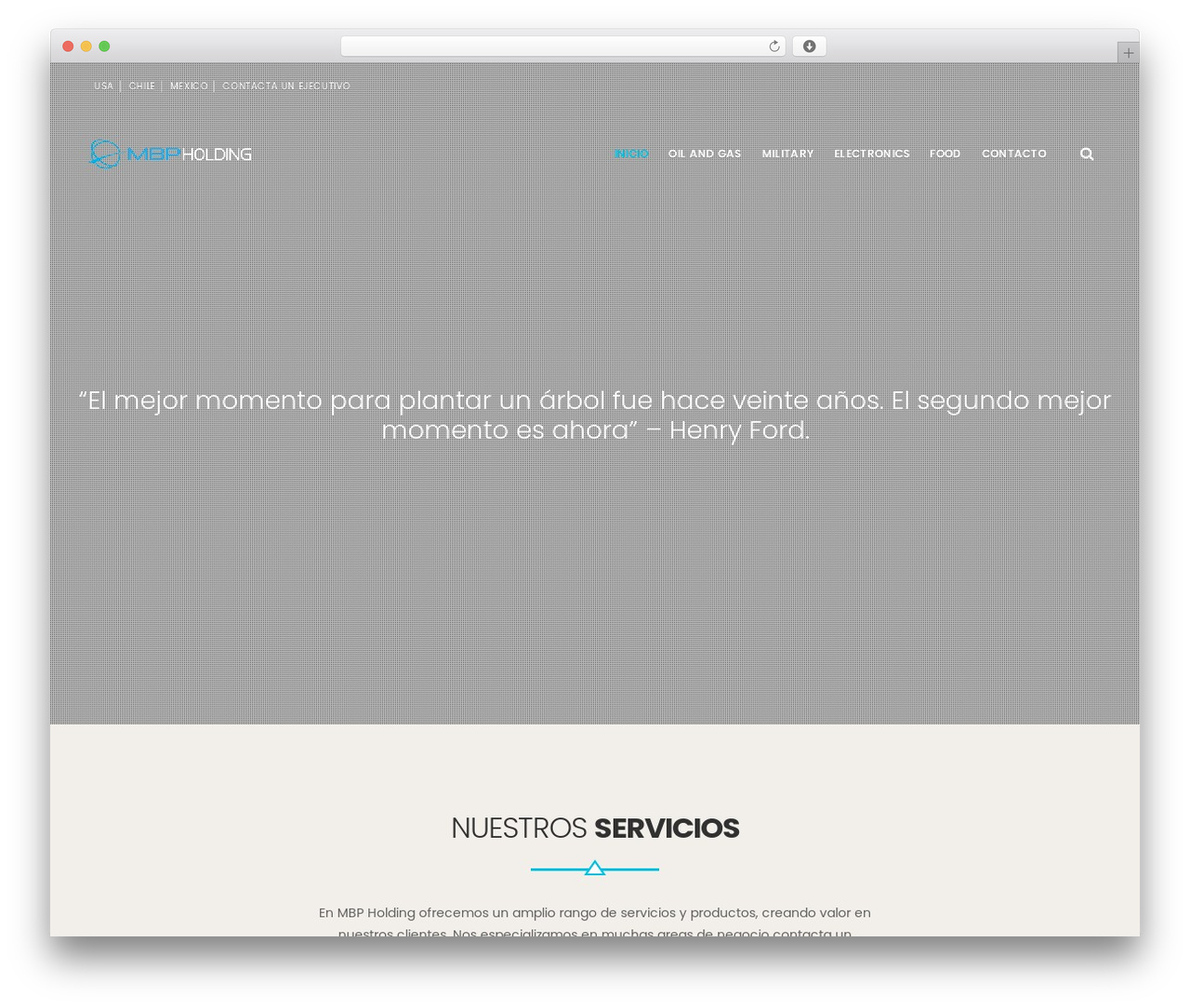Click the browser download arrow icon
Screen dimensions: 1190x1008
tap(809, 46)
